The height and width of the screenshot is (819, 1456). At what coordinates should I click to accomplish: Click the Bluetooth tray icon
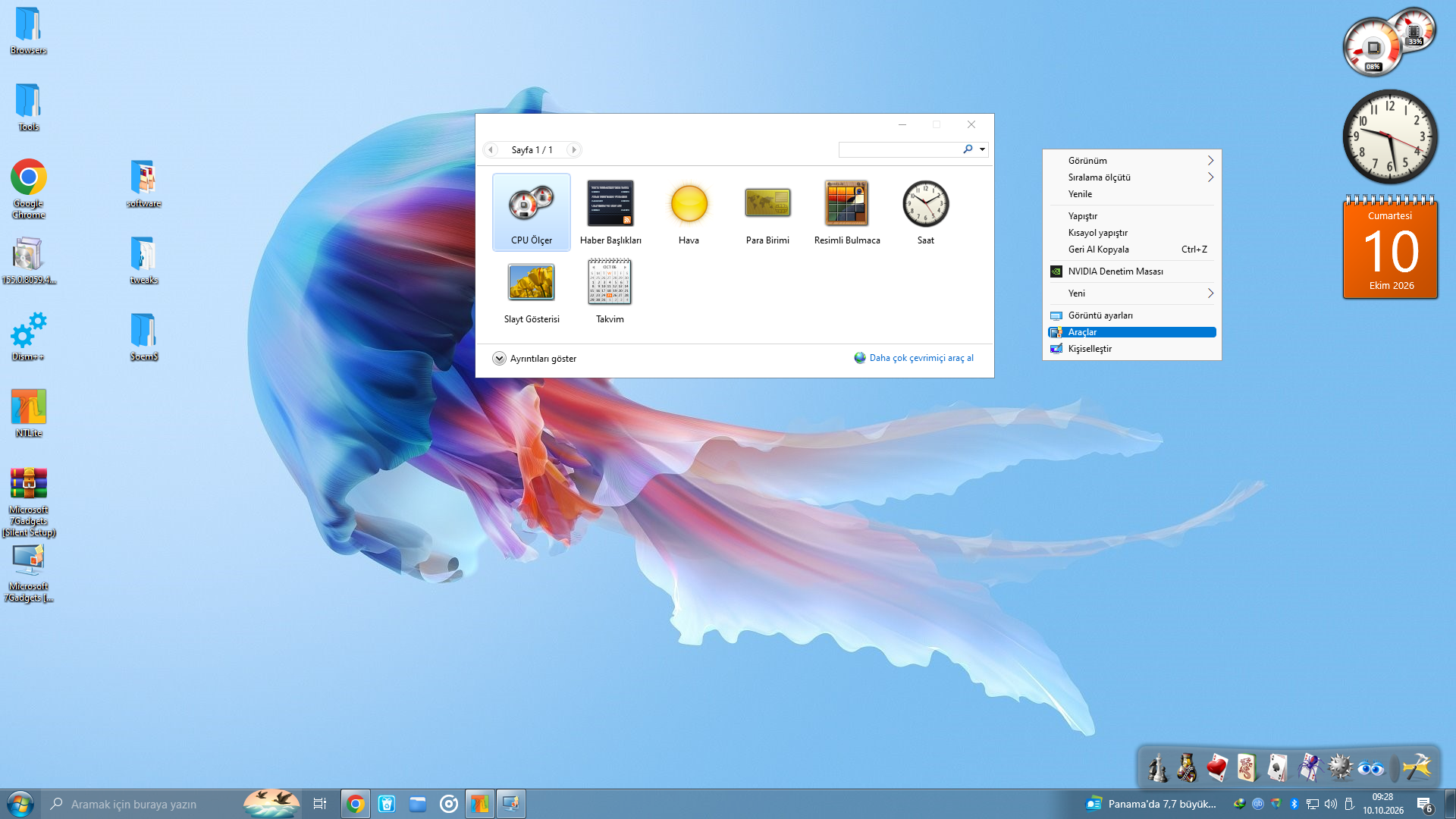coord(1294,804)
